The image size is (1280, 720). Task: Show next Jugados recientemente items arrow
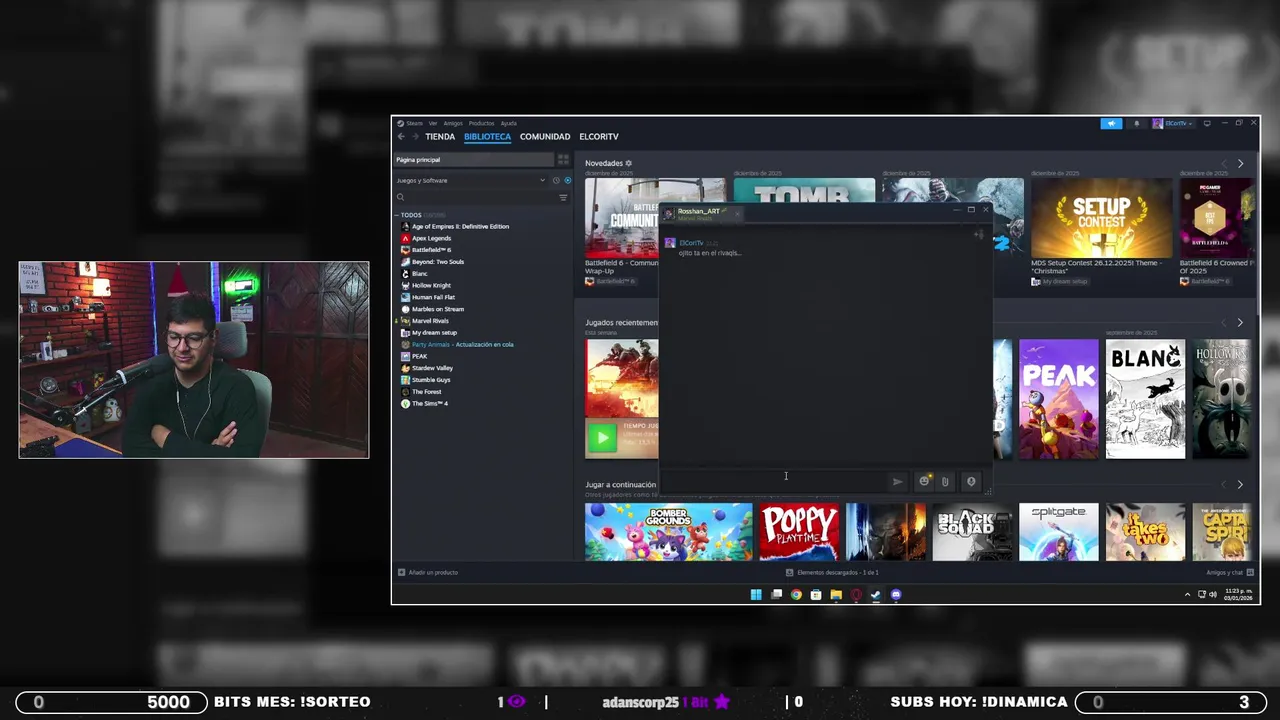pos(1241,323)
